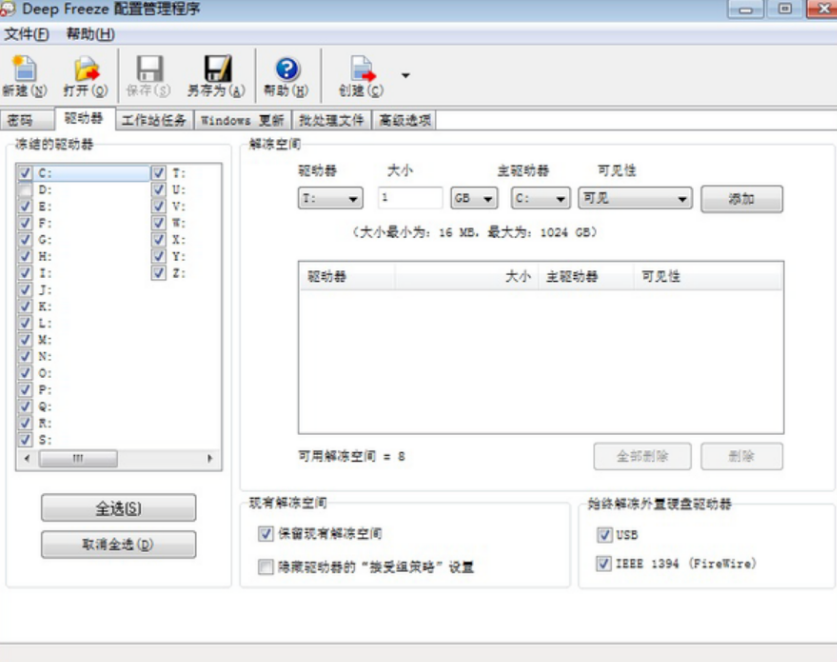Screen dimensions: 837x662
Task: Click the 删除 button
Action: pos(741,456)
